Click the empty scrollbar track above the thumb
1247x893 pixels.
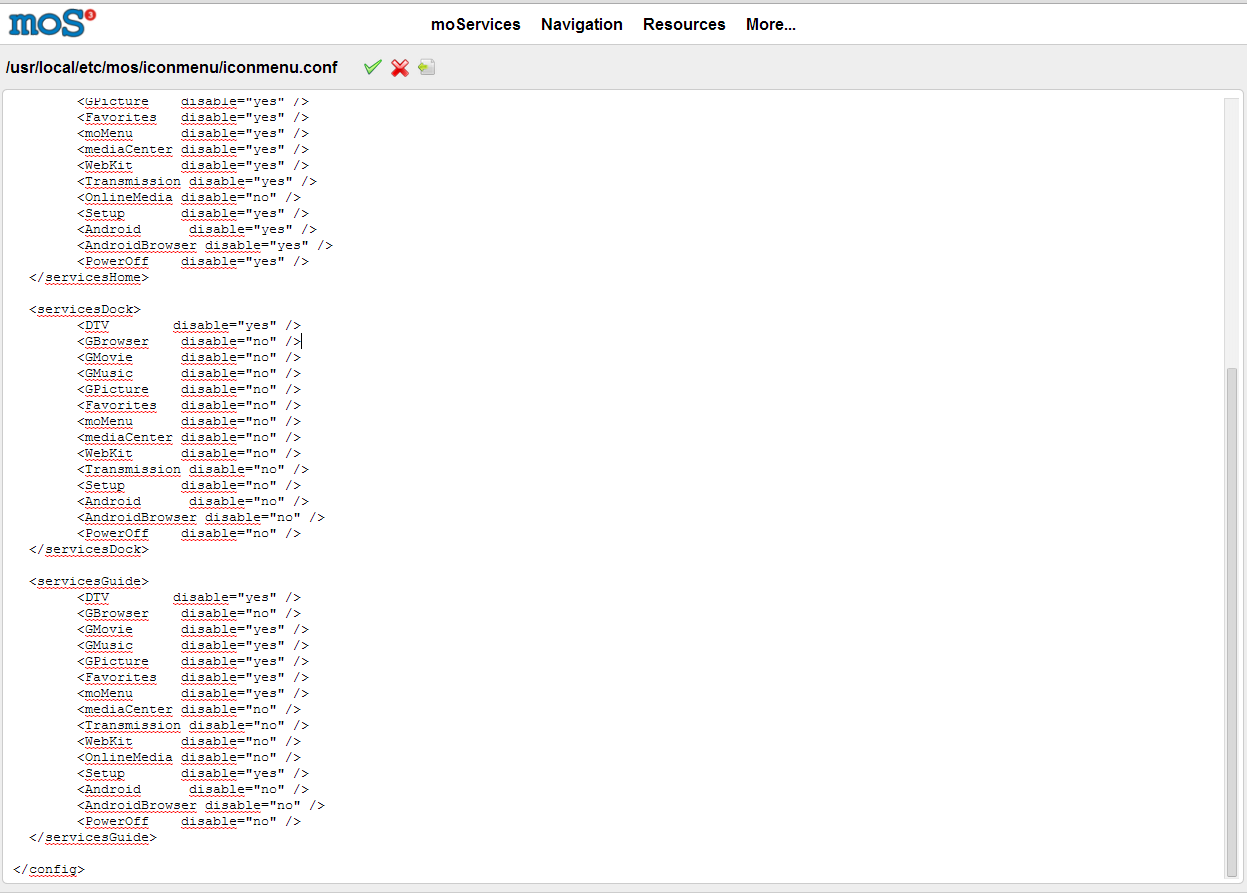[x=1231, y=230]
